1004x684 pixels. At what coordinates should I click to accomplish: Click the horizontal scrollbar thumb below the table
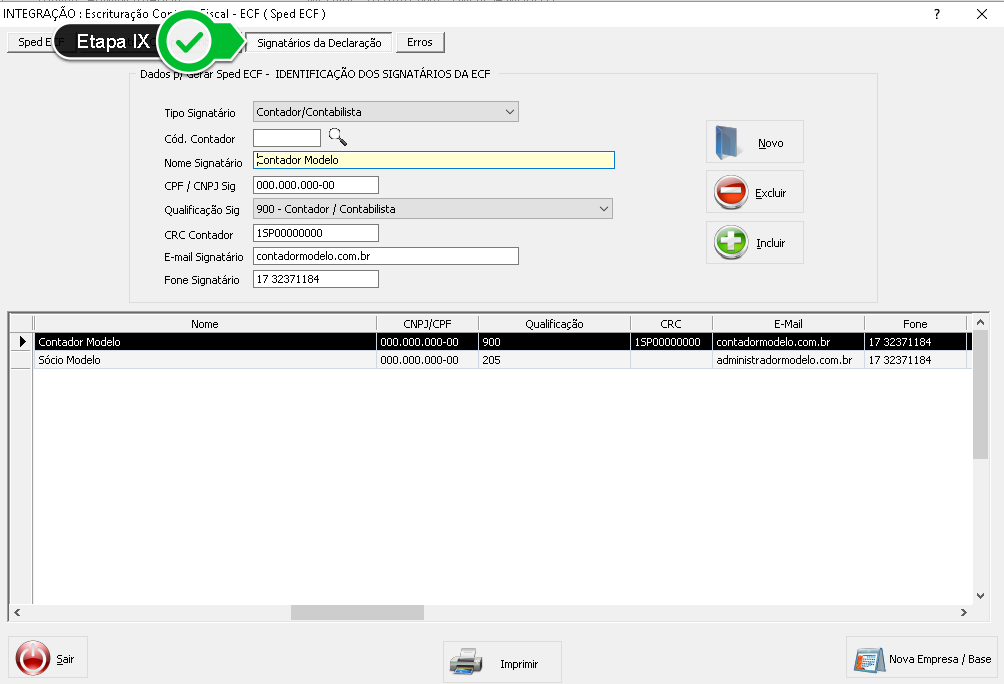point(357,612)
